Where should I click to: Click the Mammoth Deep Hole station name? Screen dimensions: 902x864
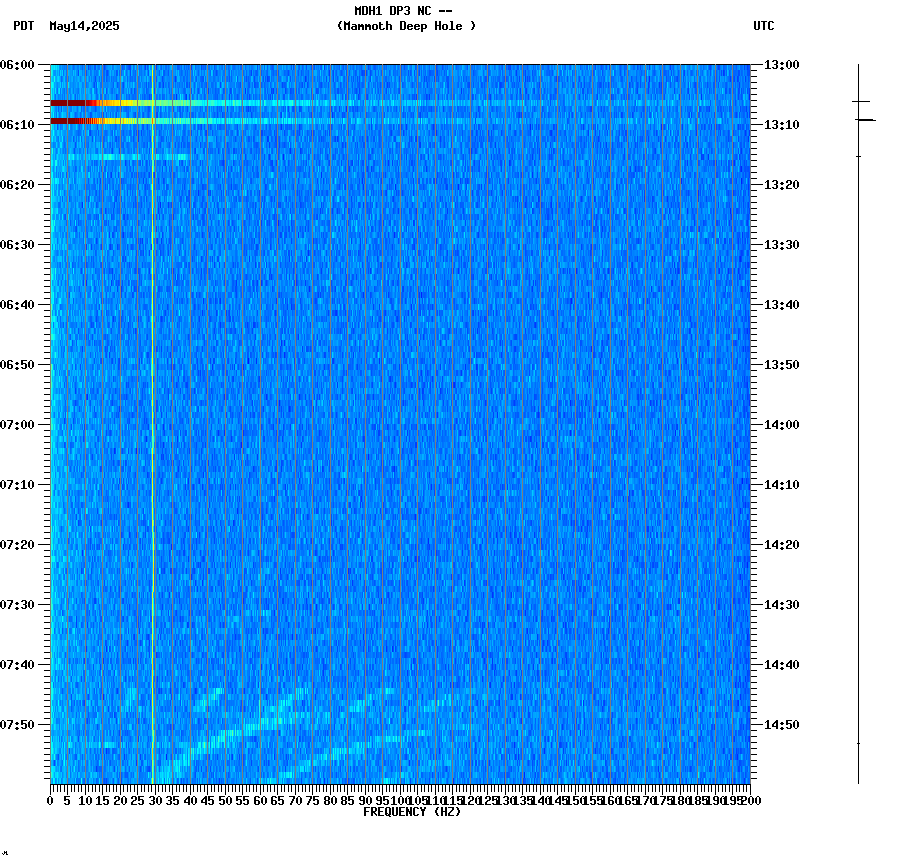[x=406, y=27]
